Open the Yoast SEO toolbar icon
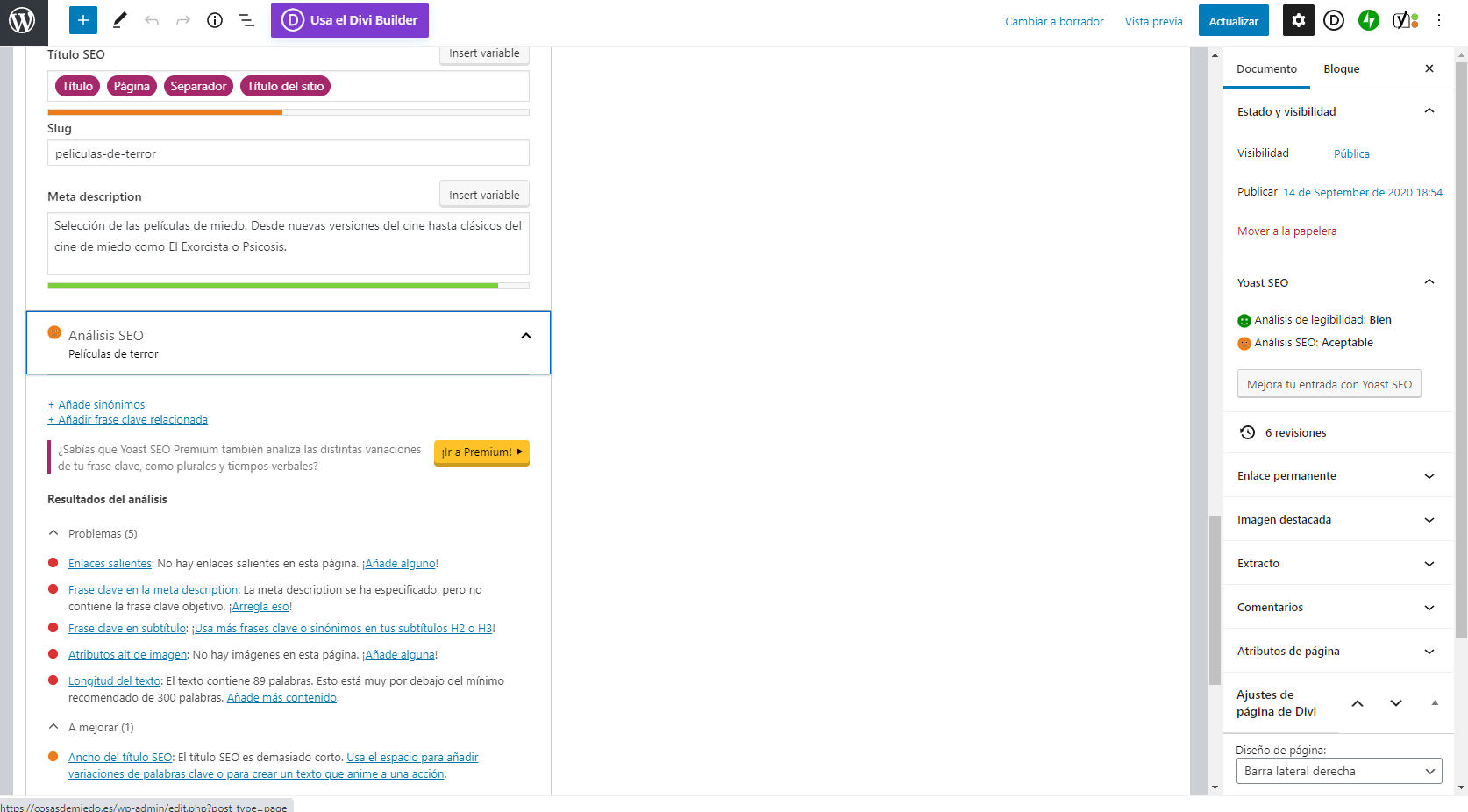The width and height of the screenshot is (1468, 812). click(x=1406, y=20)
